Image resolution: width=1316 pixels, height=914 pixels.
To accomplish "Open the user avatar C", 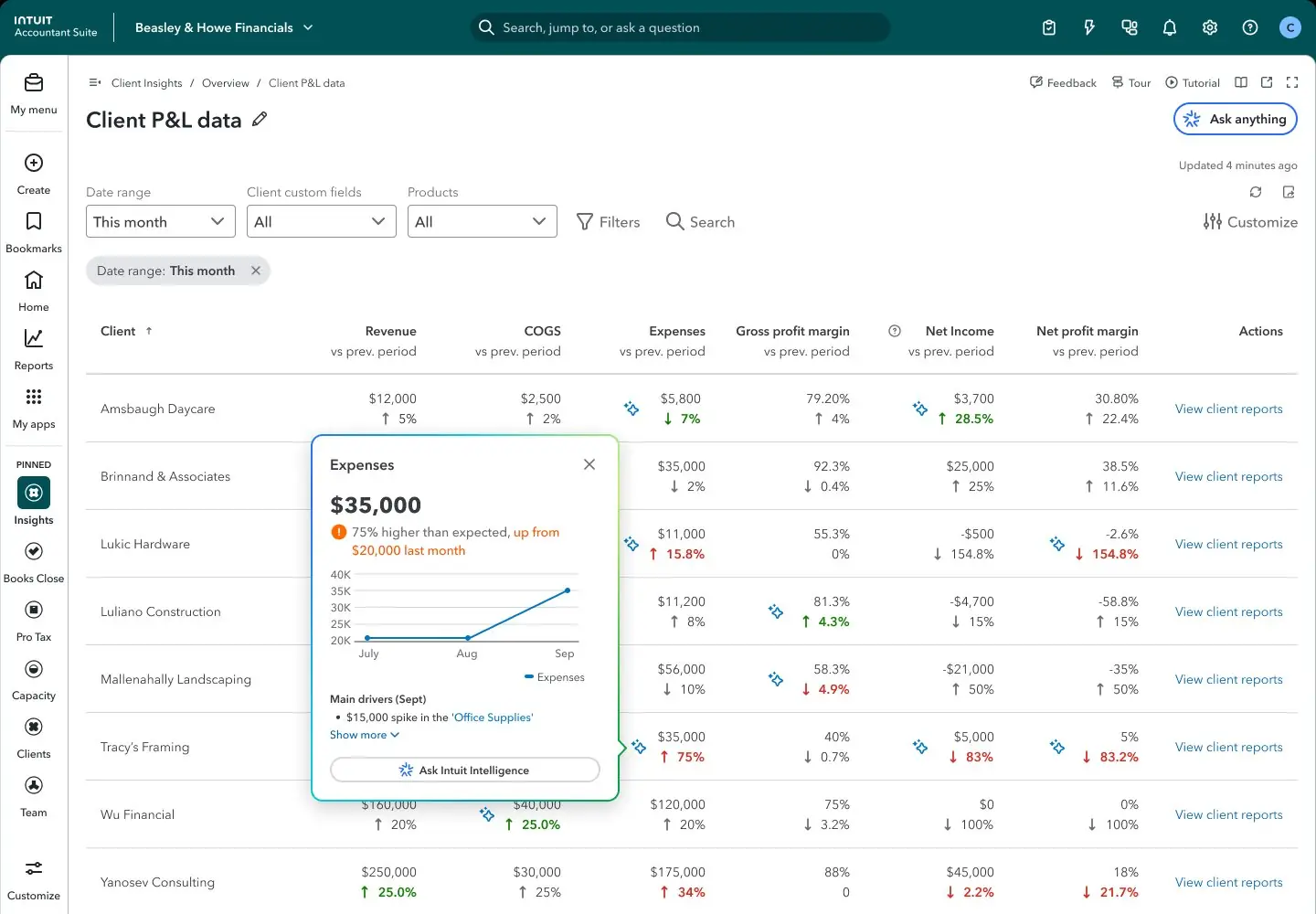I will [x=1290, y=27].
